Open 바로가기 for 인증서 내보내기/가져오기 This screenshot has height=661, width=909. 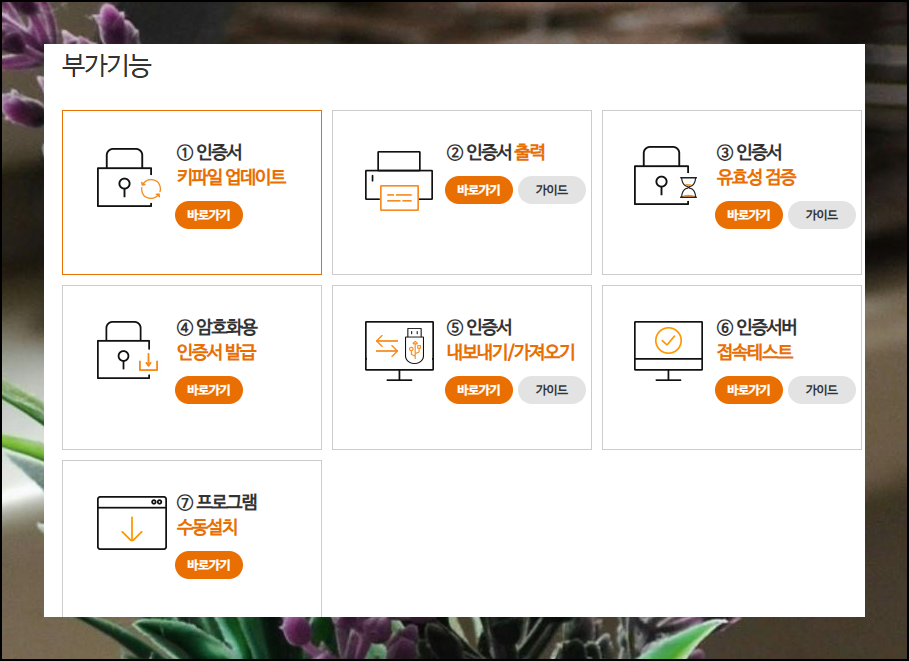click(x=479, y=390)
